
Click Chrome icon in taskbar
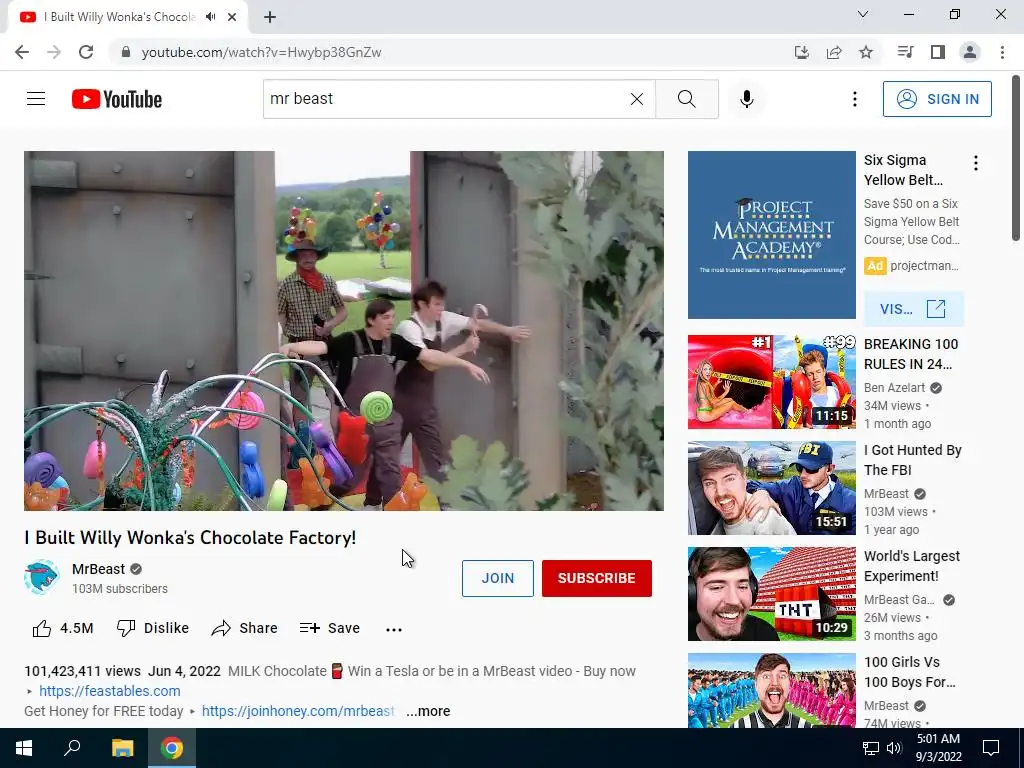tap(172, 748)
